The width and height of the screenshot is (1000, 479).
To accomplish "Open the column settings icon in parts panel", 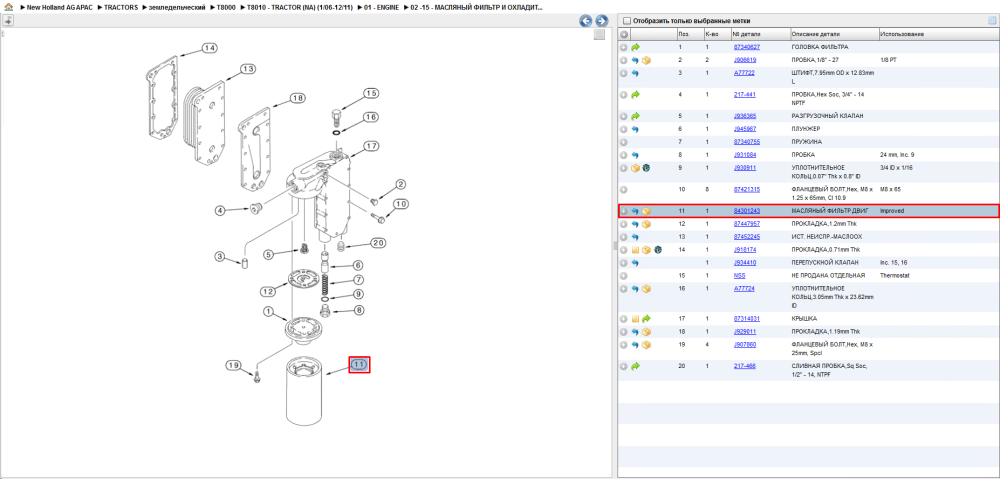I will point(992,20).
